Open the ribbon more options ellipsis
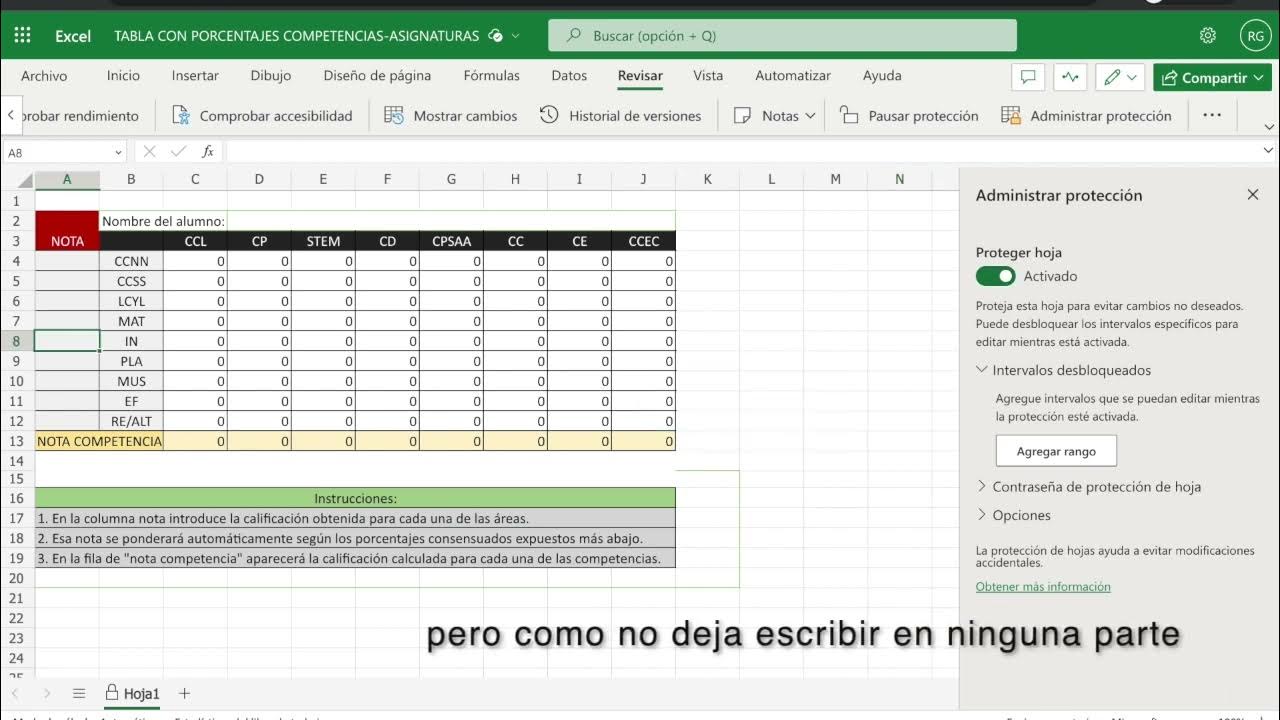The image size is (1280, 720). [1212, 116]
